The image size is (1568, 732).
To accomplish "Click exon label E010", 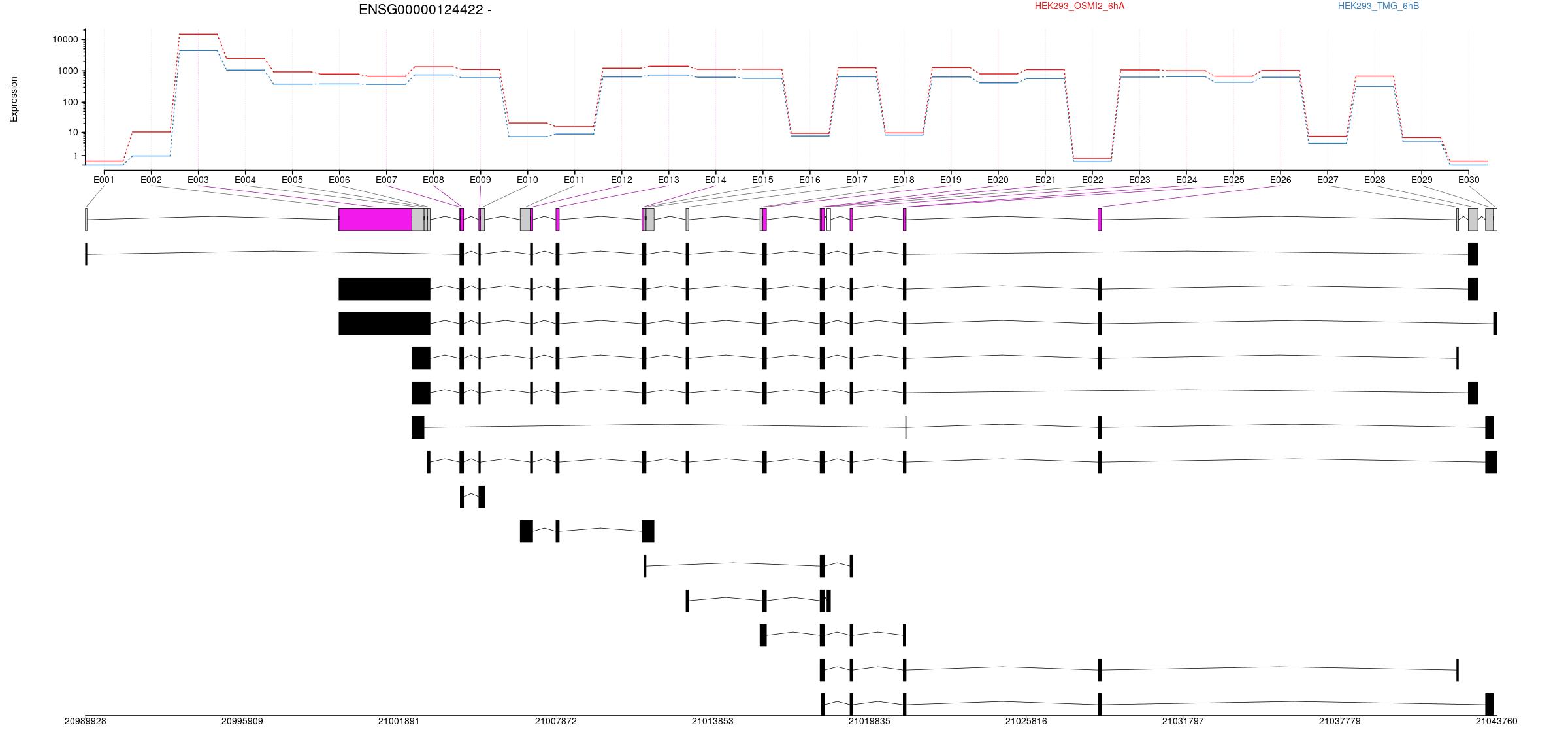I will (x=527, y=180).
